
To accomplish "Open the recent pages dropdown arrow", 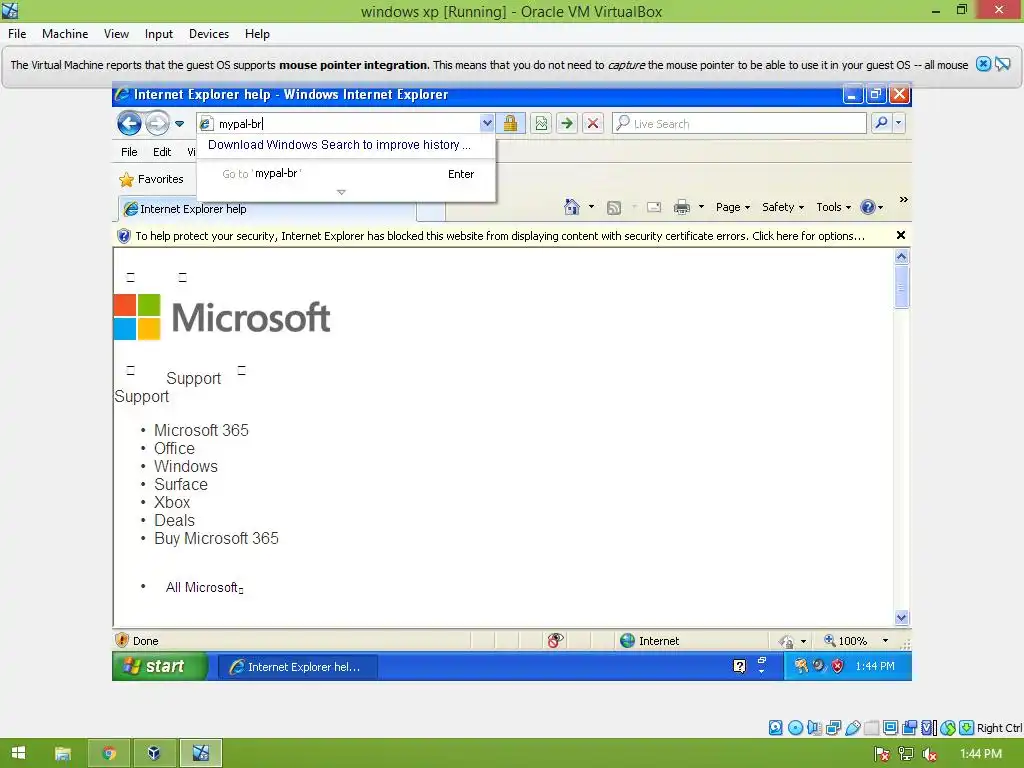I will pyautogui.click(x=180, y=123).
